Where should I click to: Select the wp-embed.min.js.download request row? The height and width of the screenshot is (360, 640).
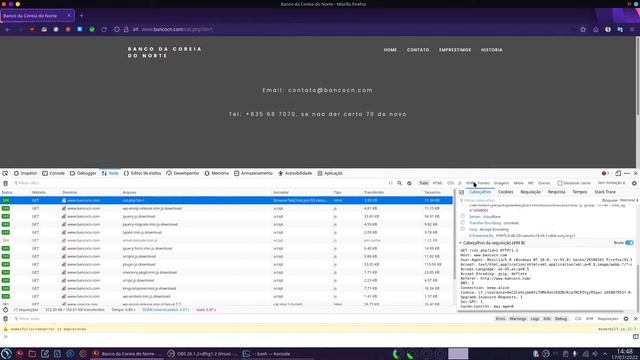227,296
